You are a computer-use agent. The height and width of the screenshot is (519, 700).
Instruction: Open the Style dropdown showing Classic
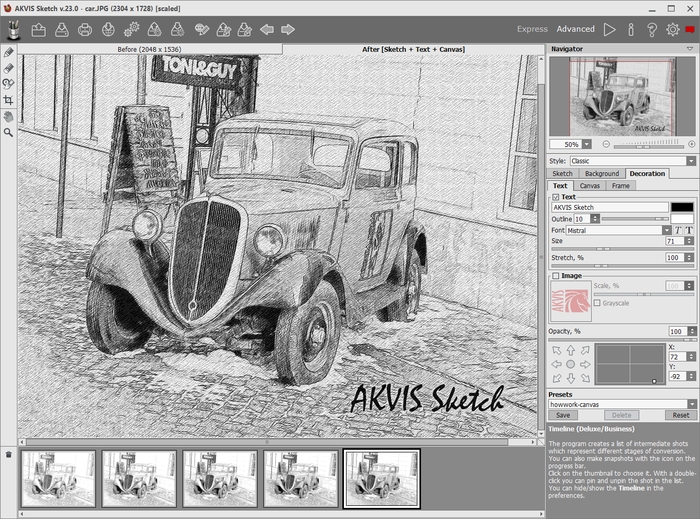tap(633, 161)
